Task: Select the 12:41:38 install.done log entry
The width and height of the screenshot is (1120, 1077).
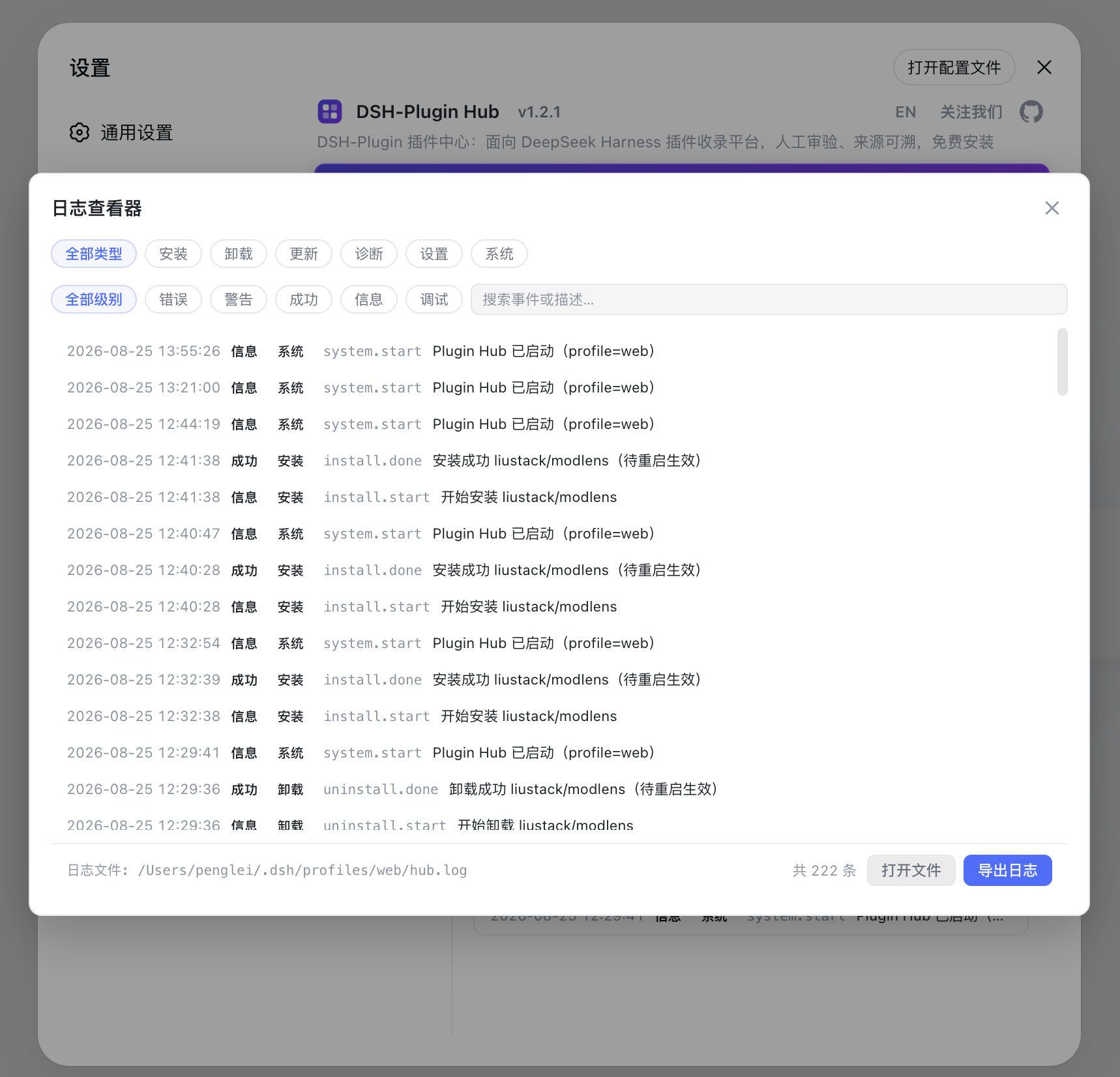Action: click(553, 461)
